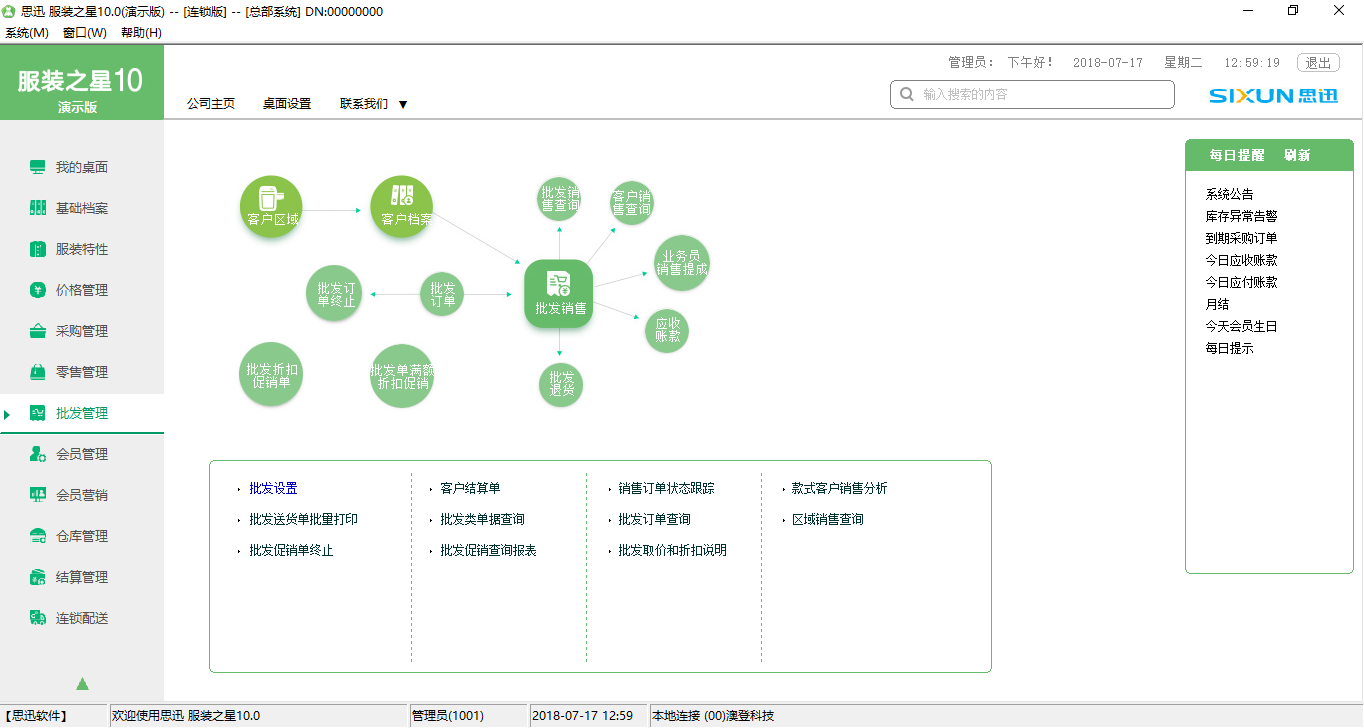Open 批发退货 workflow node
Viewport: 1364px width, 728px height.
coord(561,385)
